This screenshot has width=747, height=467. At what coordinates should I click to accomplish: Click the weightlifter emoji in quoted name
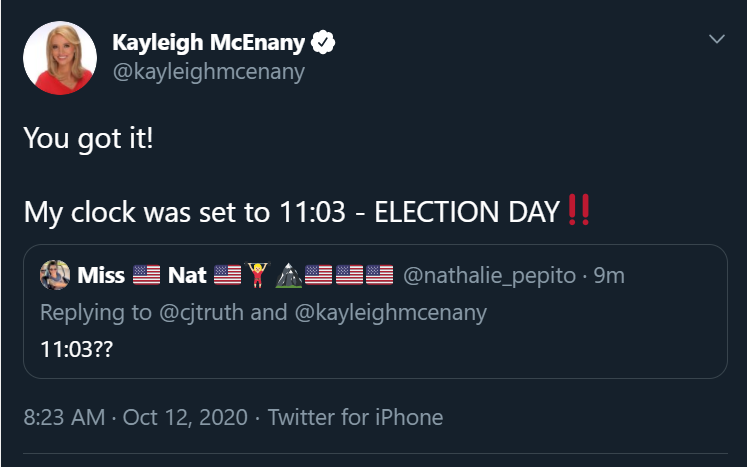[x=258, y=275]
